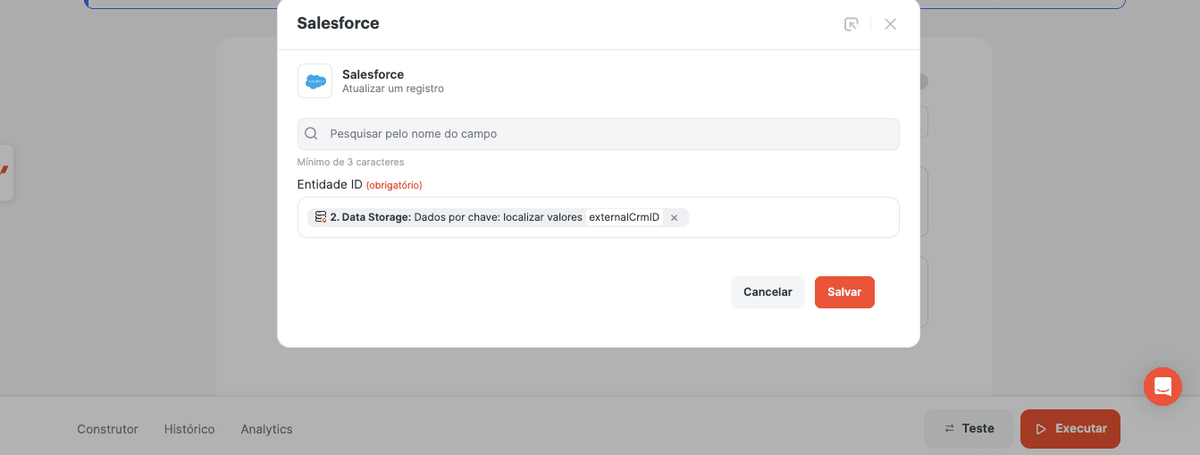Image resolution: width=1200 pixels, height=455 pixels.
Task: Click the 'Atualizar um registro' subtitle text
Action: coord(393,89)
